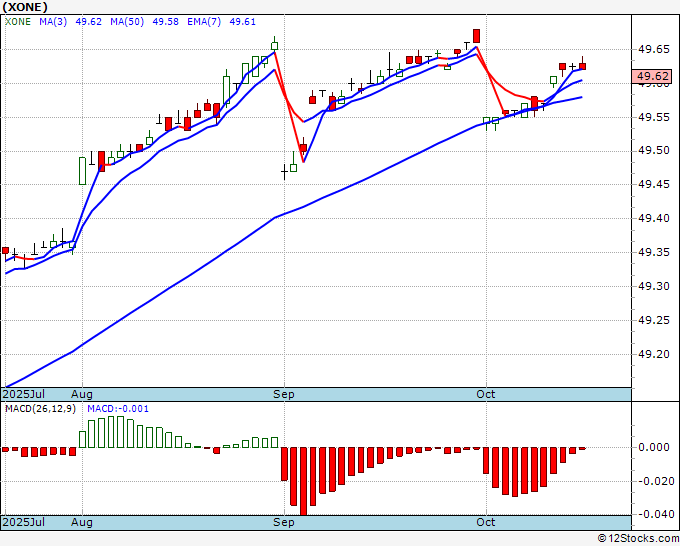Click the large green gap-up candle in early August

click(82, 170)
